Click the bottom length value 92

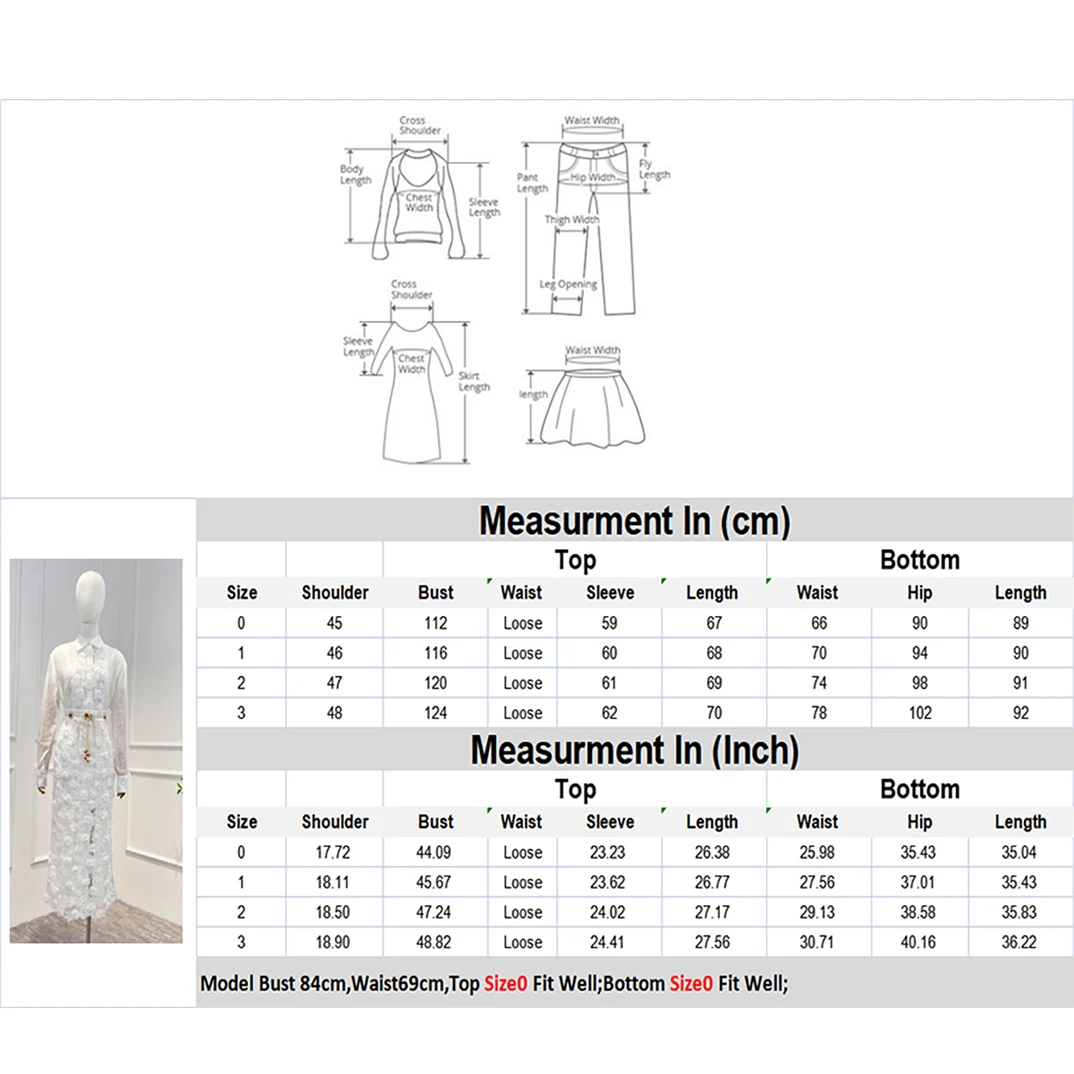[x=1021, y=714]
